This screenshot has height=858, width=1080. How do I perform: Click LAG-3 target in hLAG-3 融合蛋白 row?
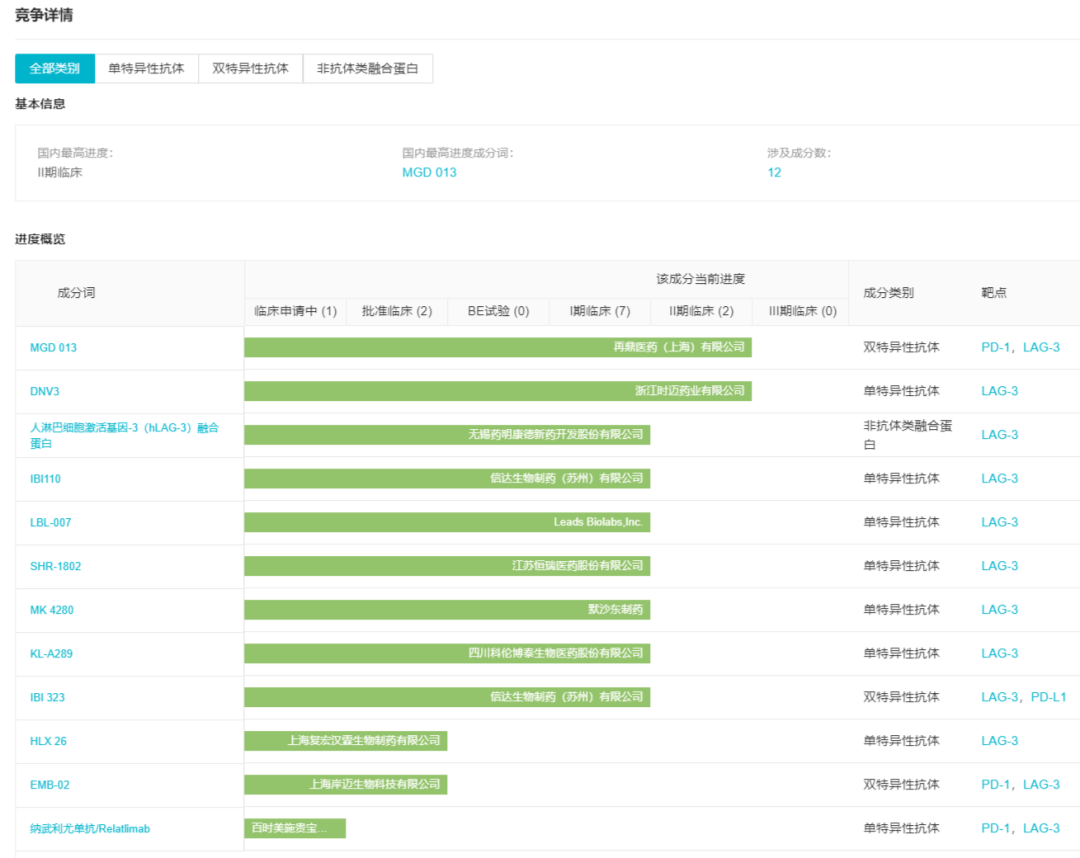click(999, 435)
